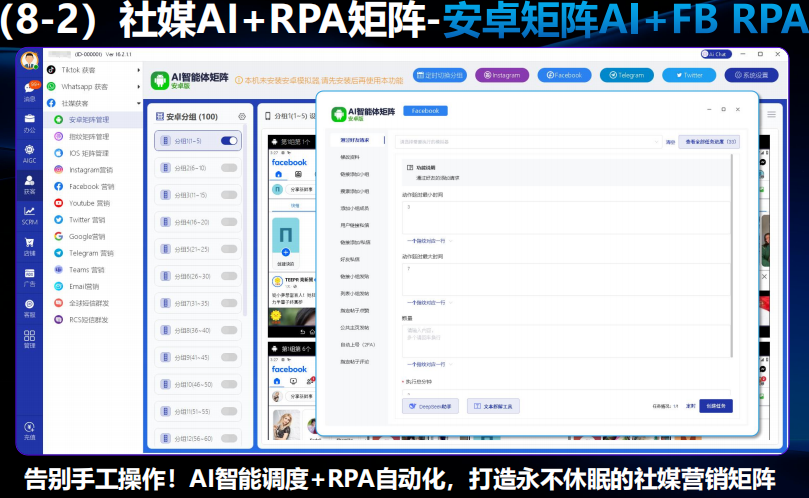Open the 管理 grid sidebar icon
Screen dimensions: 809x498
(29, 339)
